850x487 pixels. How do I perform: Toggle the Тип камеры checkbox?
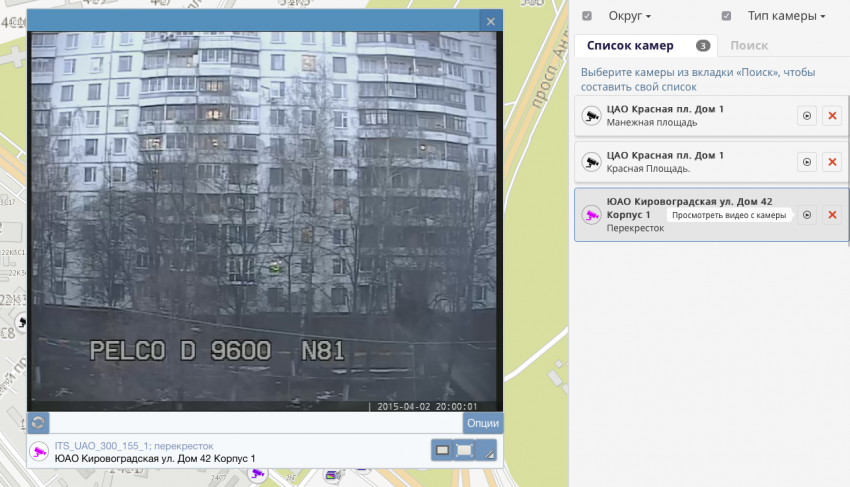[x=726, y=16]
